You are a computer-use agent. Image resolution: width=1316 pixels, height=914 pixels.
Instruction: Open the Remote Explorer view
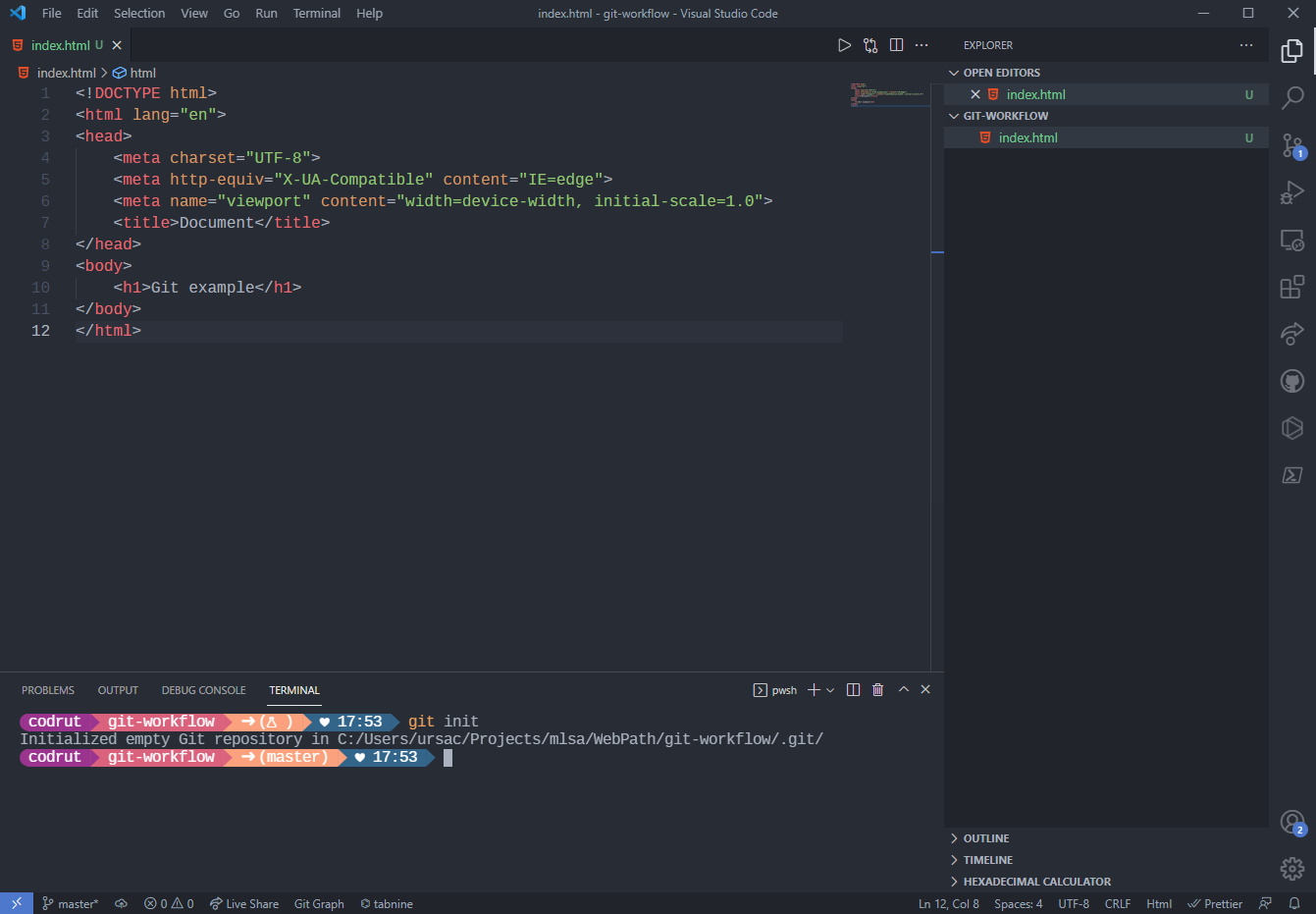coord(1292,240)
